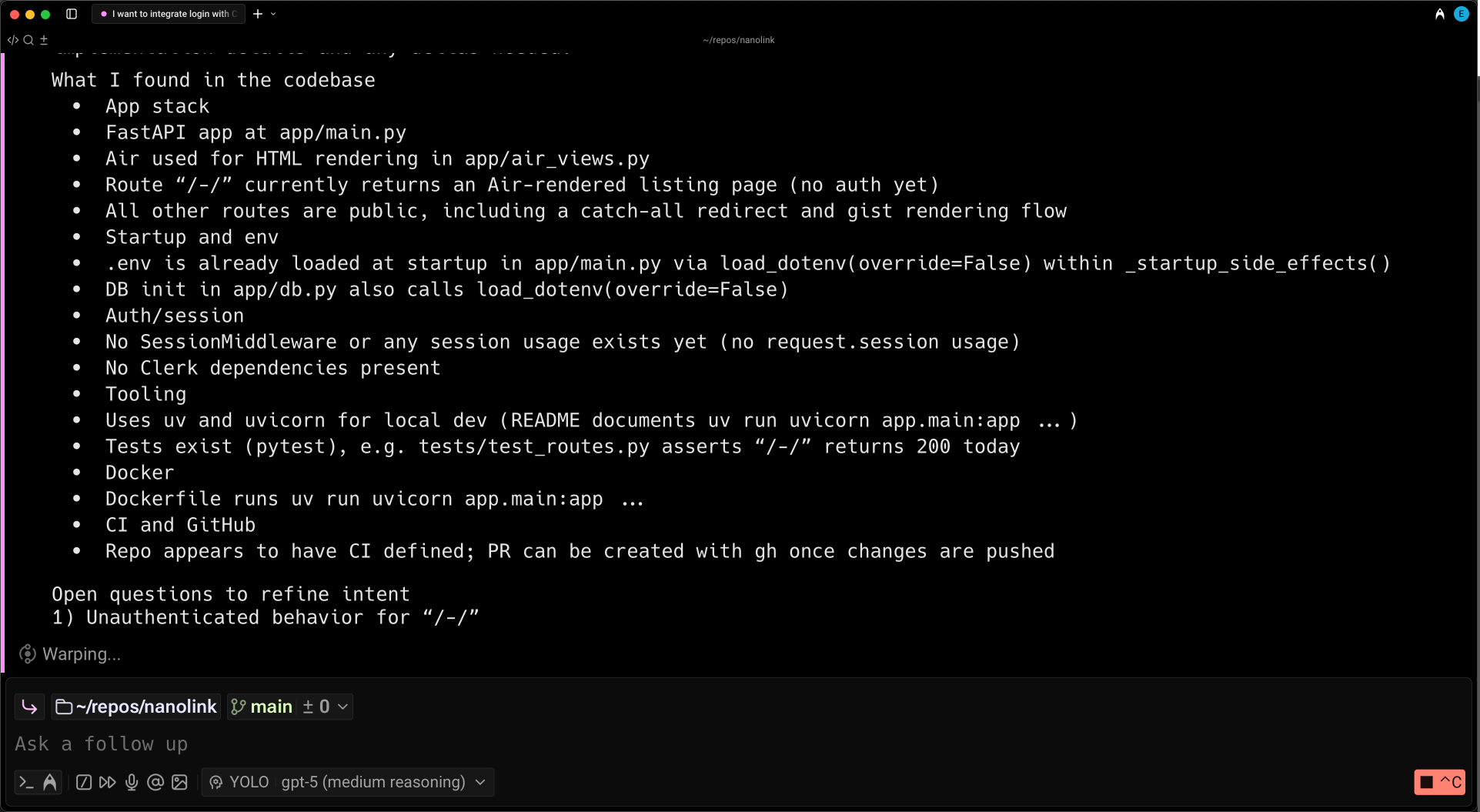Open the plus-minus diff icon in header
The image size is (1480, 812).
(x=44, y=40)
